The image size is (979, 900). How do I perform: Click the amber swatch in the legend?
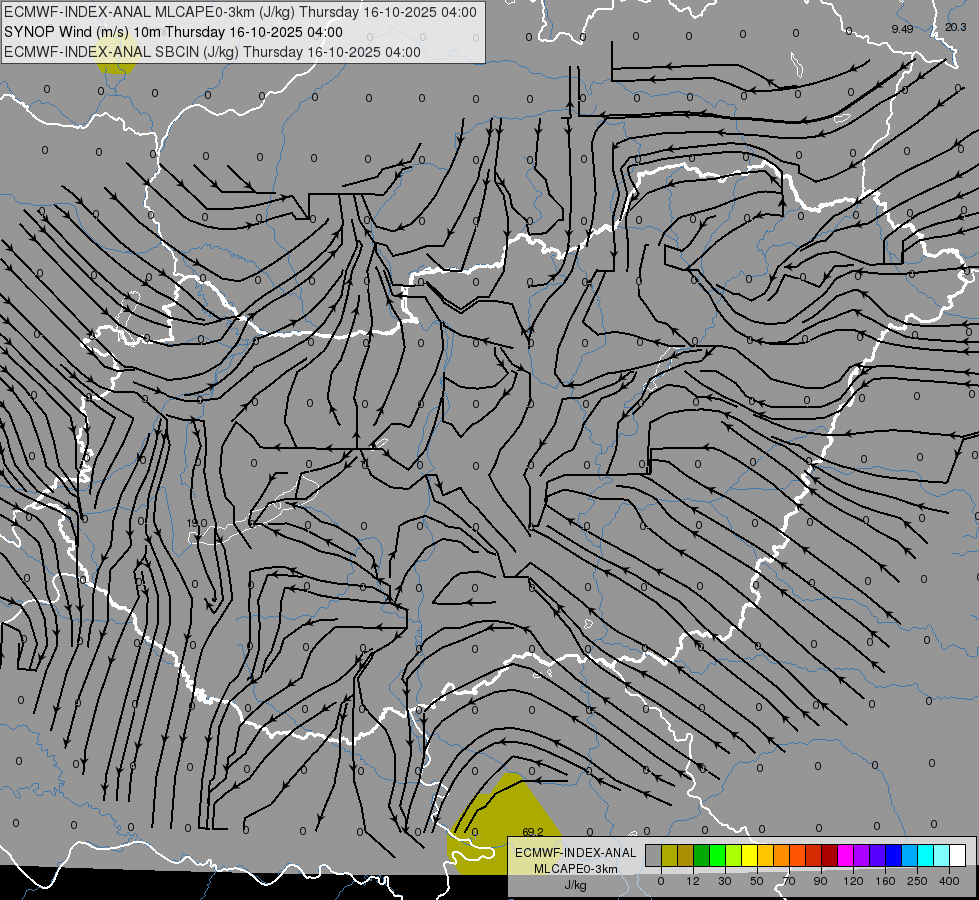tap(765, 855)
